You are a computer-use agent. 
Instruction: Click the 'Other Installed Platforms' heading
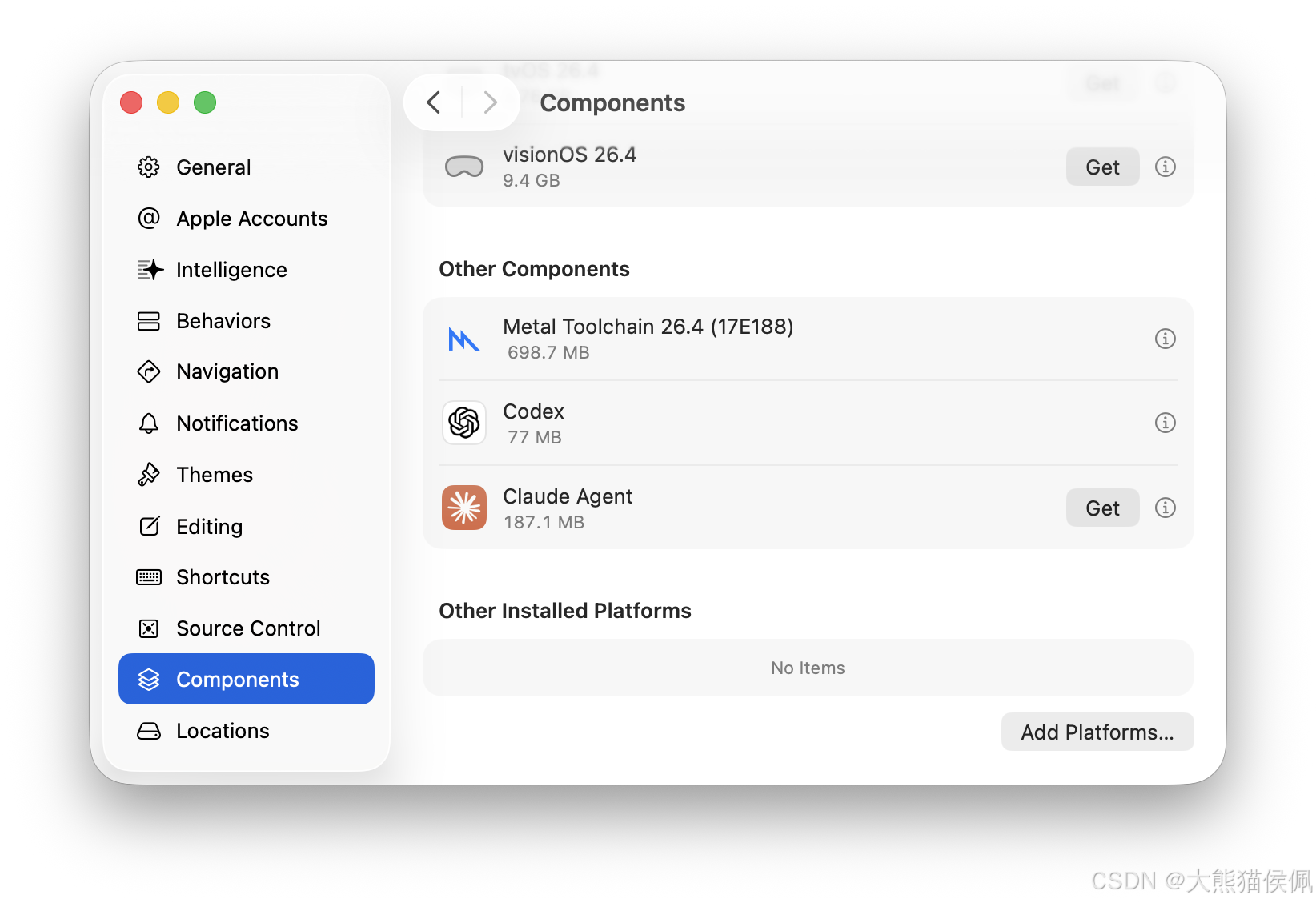[x=565, y=611]
